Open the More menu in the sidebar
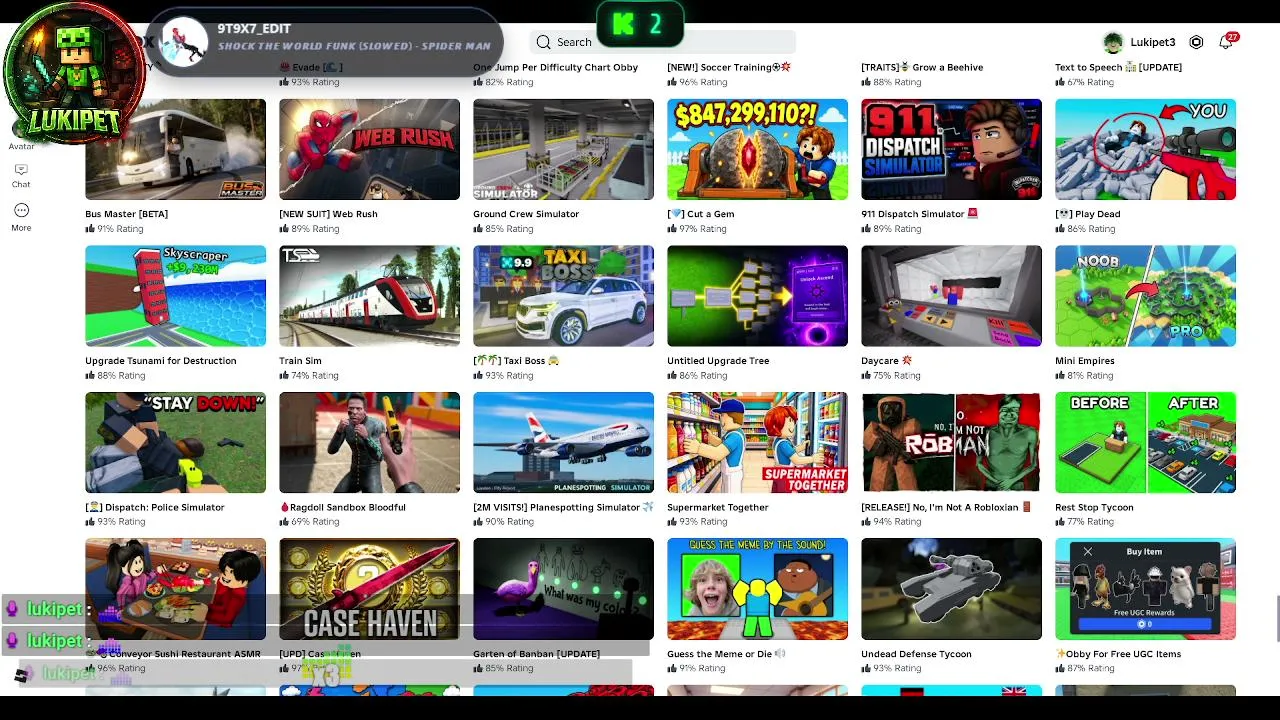1280x720 pixels. (21, 217)
